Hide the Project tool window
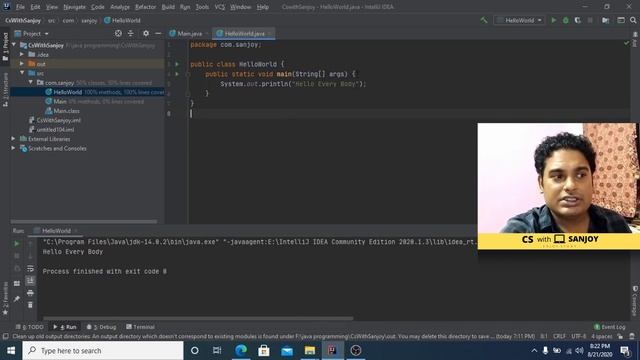Screen dimensions: 640x360 click(158, 33)
